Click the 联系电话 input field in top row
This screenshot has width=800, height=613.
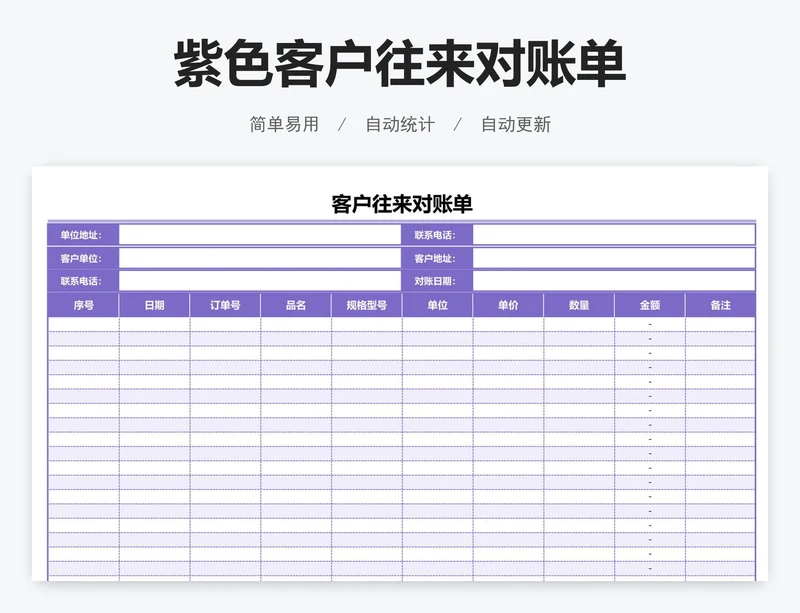pyautogui.click(x=613, y=235)
